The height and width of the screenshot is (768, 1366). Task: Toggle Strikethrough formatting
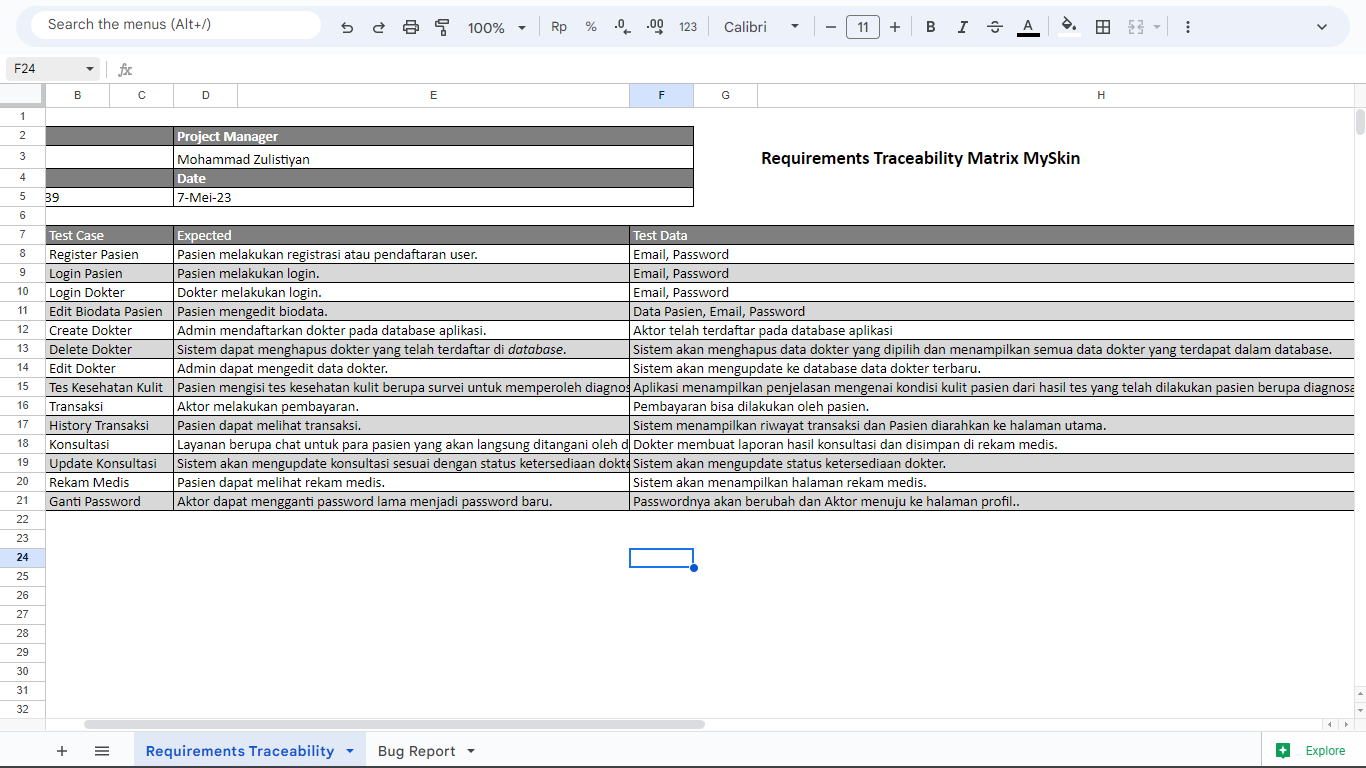click(x=995, y=27)
